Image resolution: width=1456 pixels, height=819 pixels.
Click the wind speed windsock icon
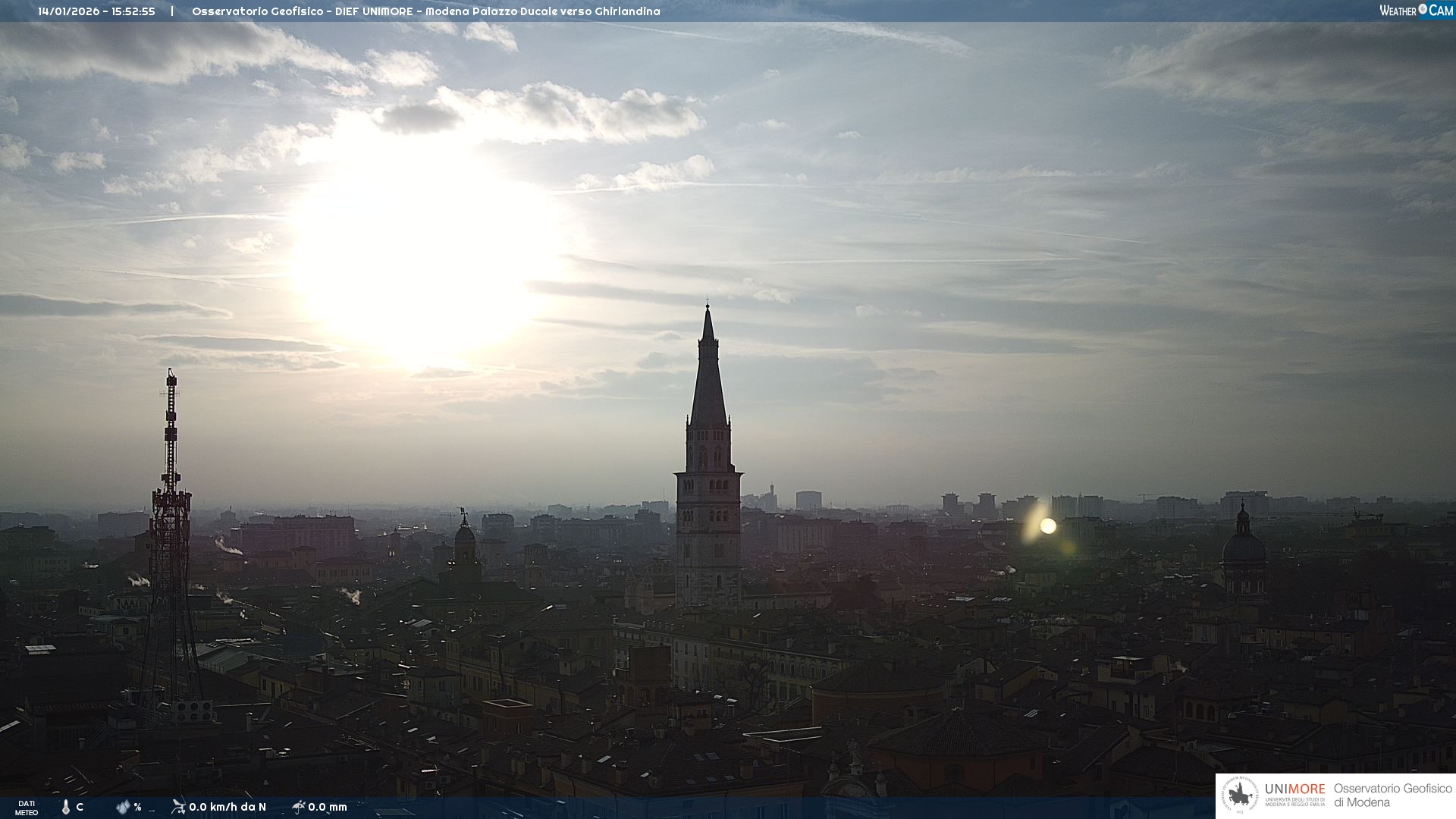[178, 806]
